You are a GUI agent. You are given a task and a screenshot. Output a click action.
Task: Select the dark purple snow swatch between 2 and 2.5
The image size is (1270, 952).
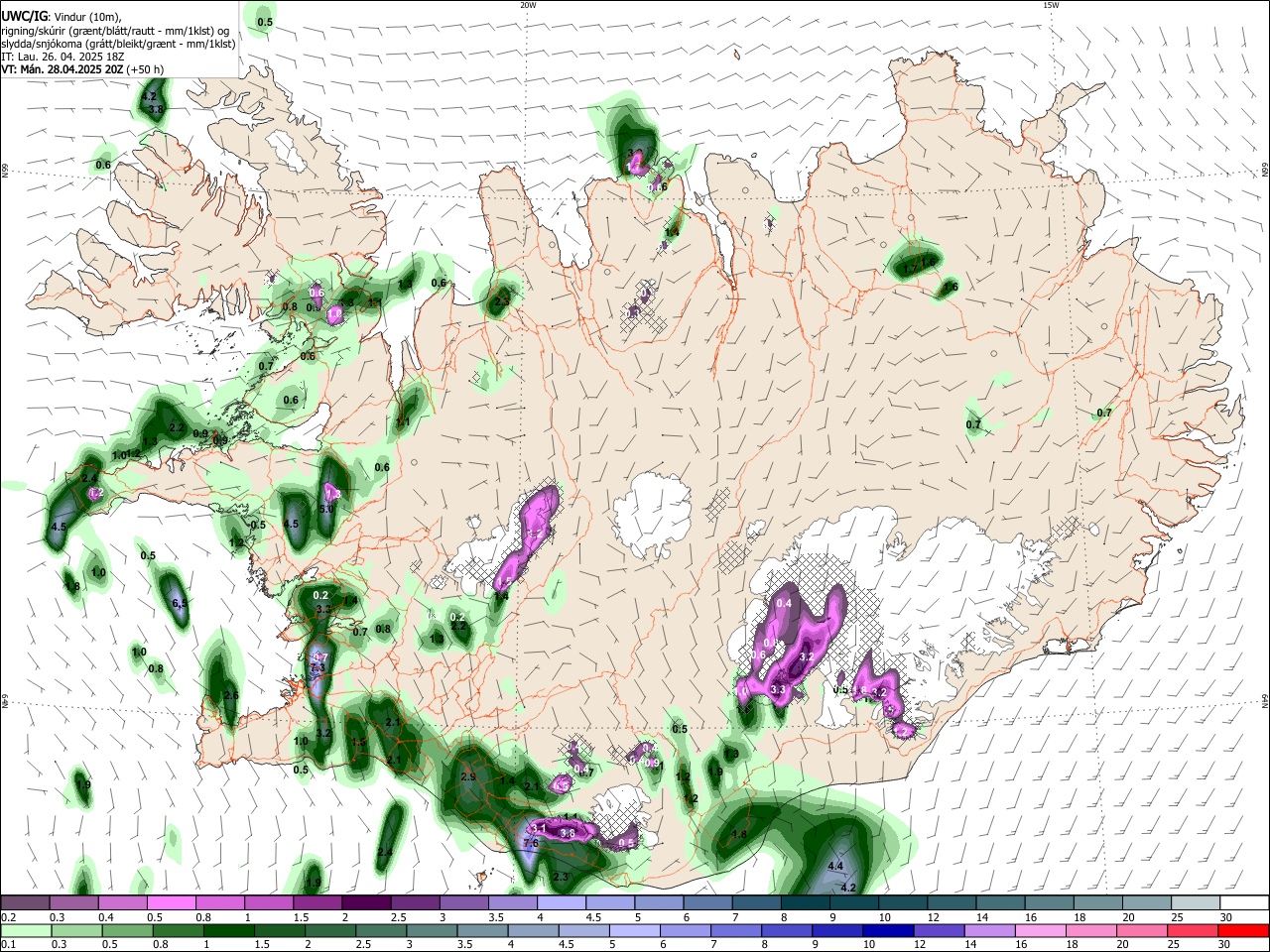(x=366, y=902)
